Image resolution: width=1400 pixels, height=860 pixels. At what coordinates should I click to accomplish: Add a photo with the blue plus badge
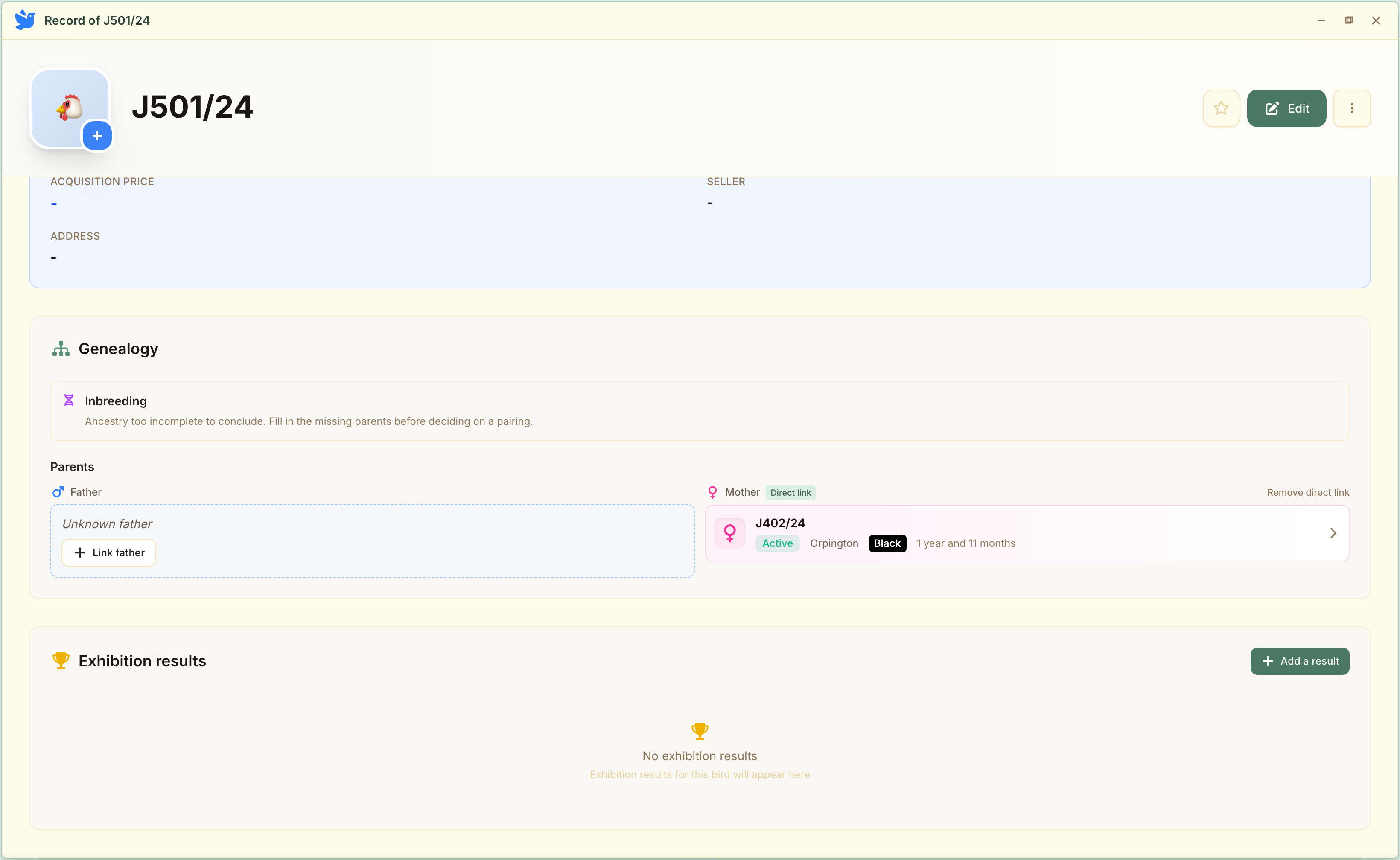point(97,136)
